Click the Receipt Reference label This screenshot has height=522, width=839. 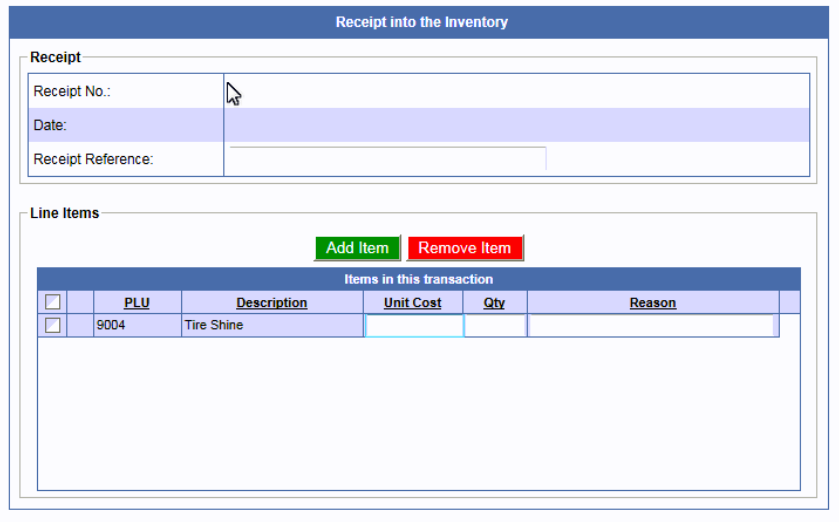(94, 159)
